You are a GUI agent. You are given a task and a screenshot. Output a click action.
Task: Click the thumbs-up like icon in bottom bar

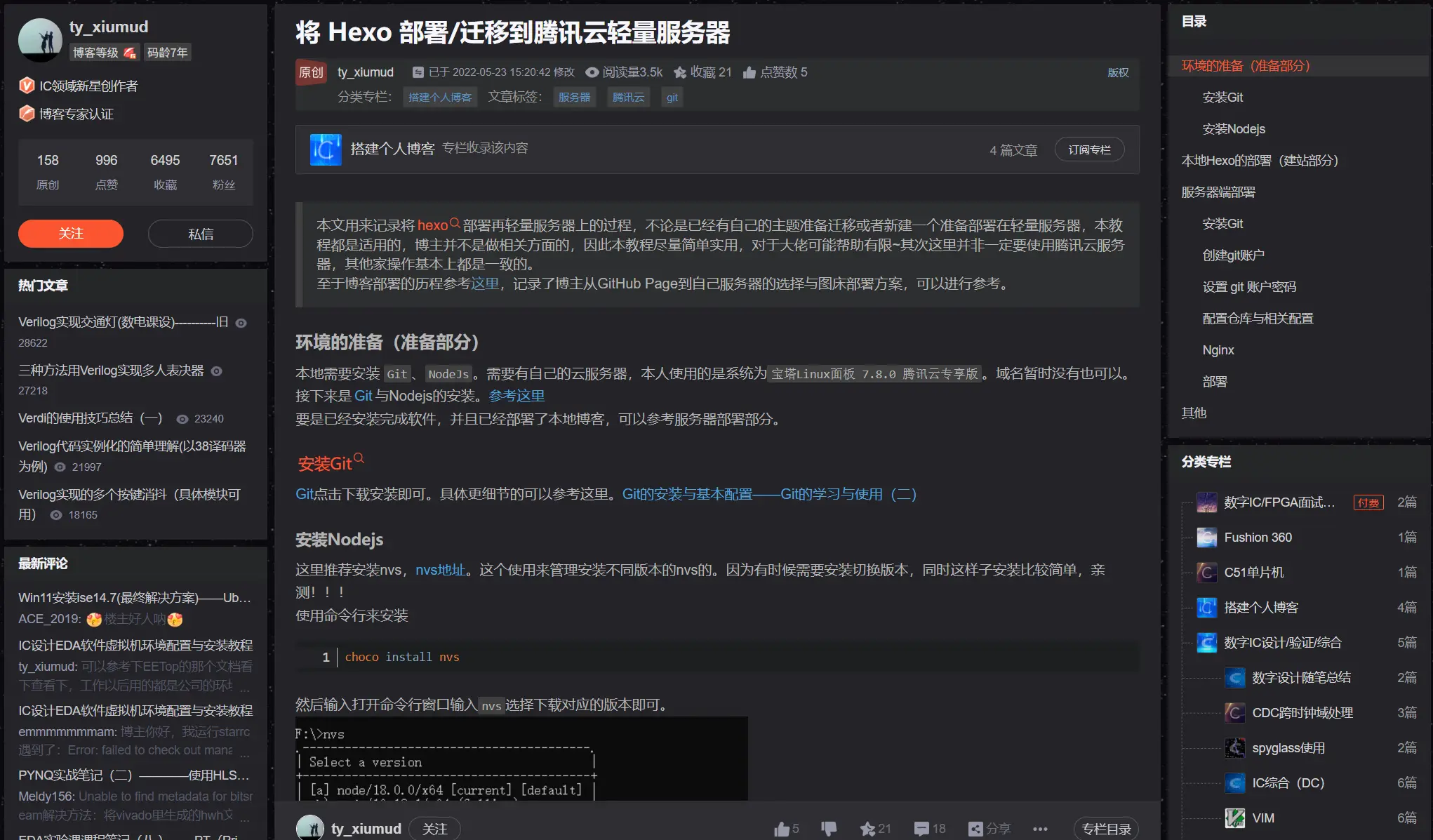[781, 829]
